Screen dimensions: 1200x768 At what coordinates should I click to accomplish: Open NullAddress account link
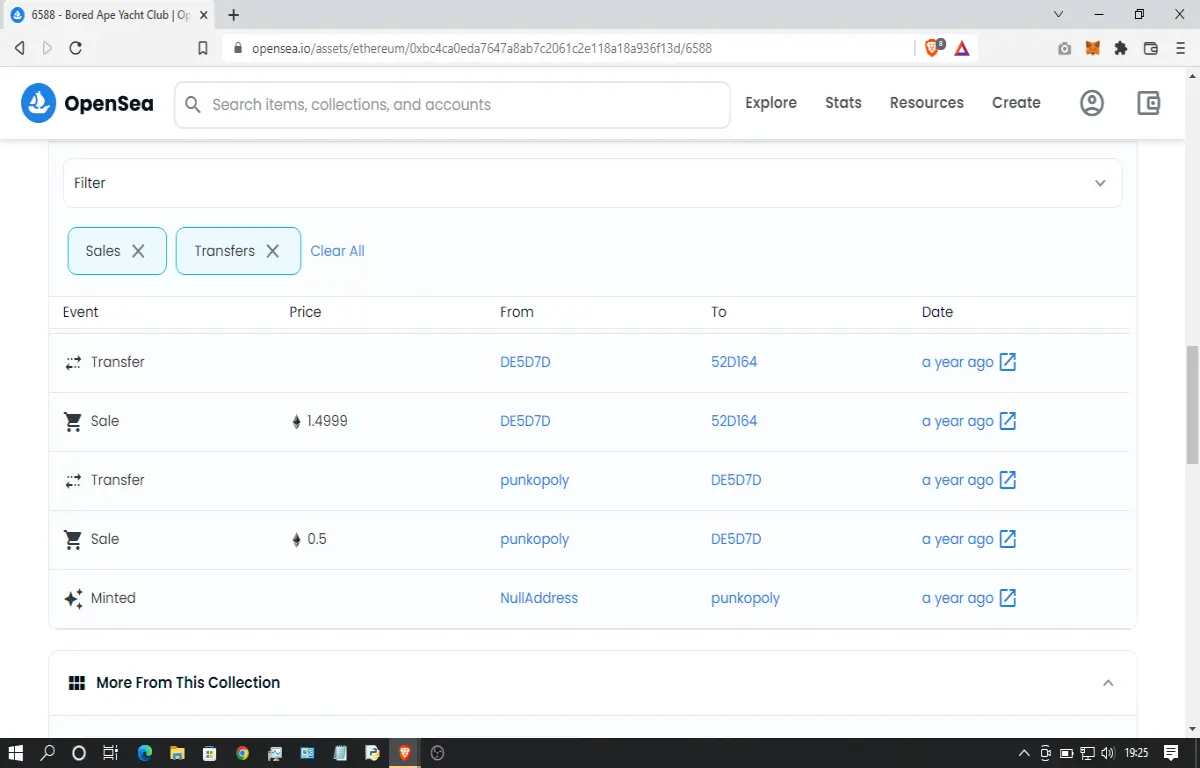[x=539, y=598]
